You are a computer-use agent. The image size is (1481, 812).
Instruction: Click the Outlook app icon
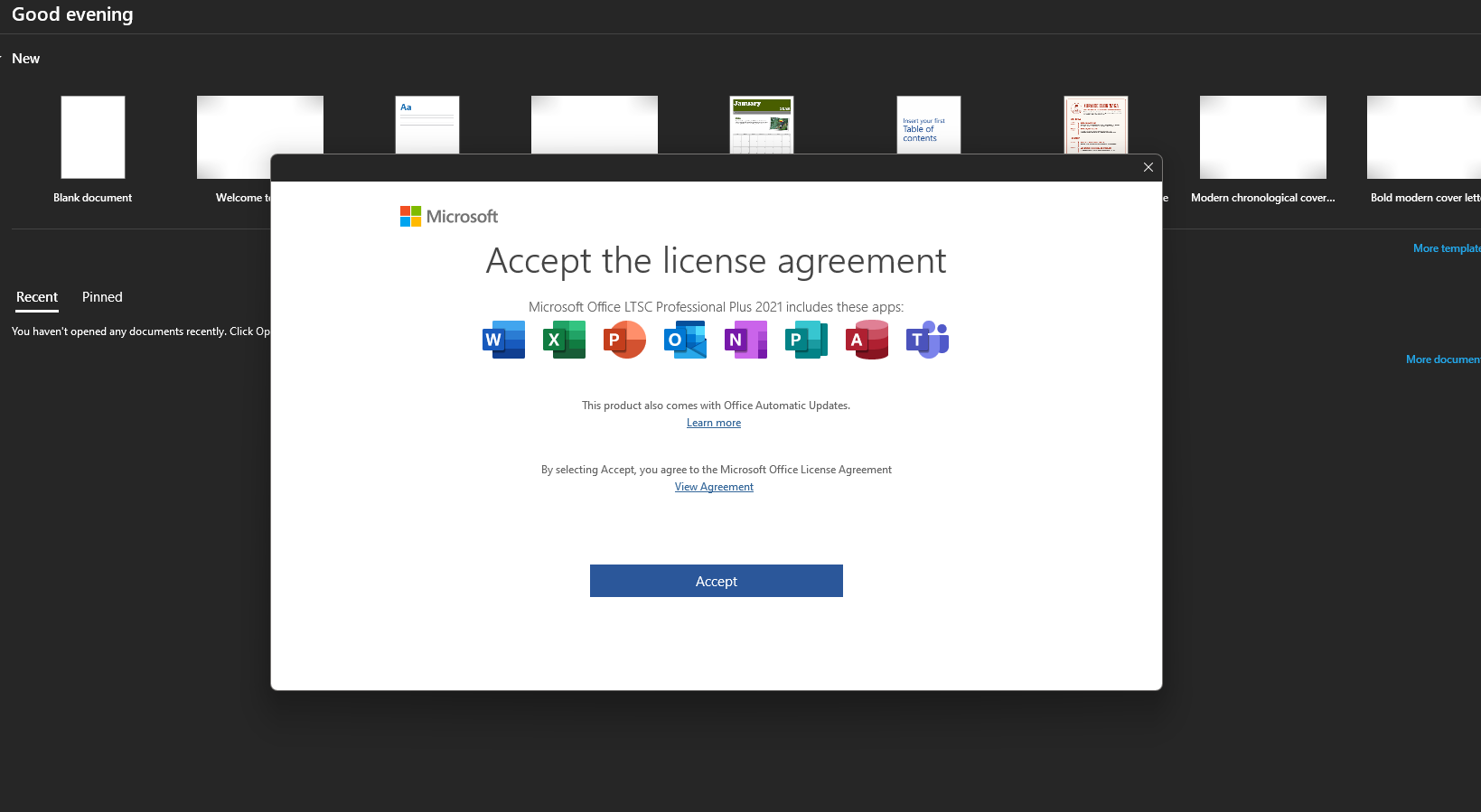coord(685,340)
